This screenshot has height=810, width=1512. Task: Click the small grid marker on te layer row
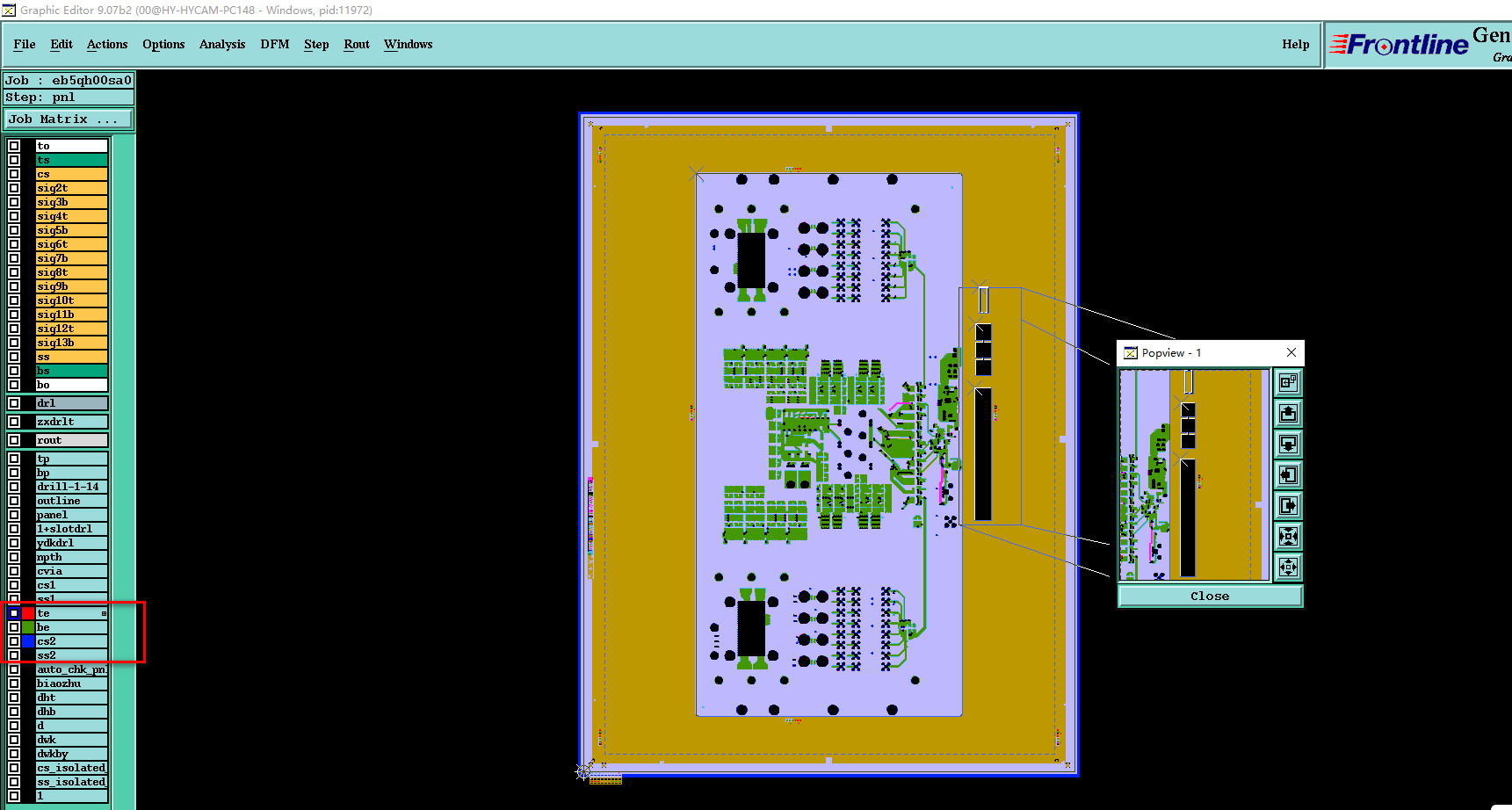tap(104, 613)
